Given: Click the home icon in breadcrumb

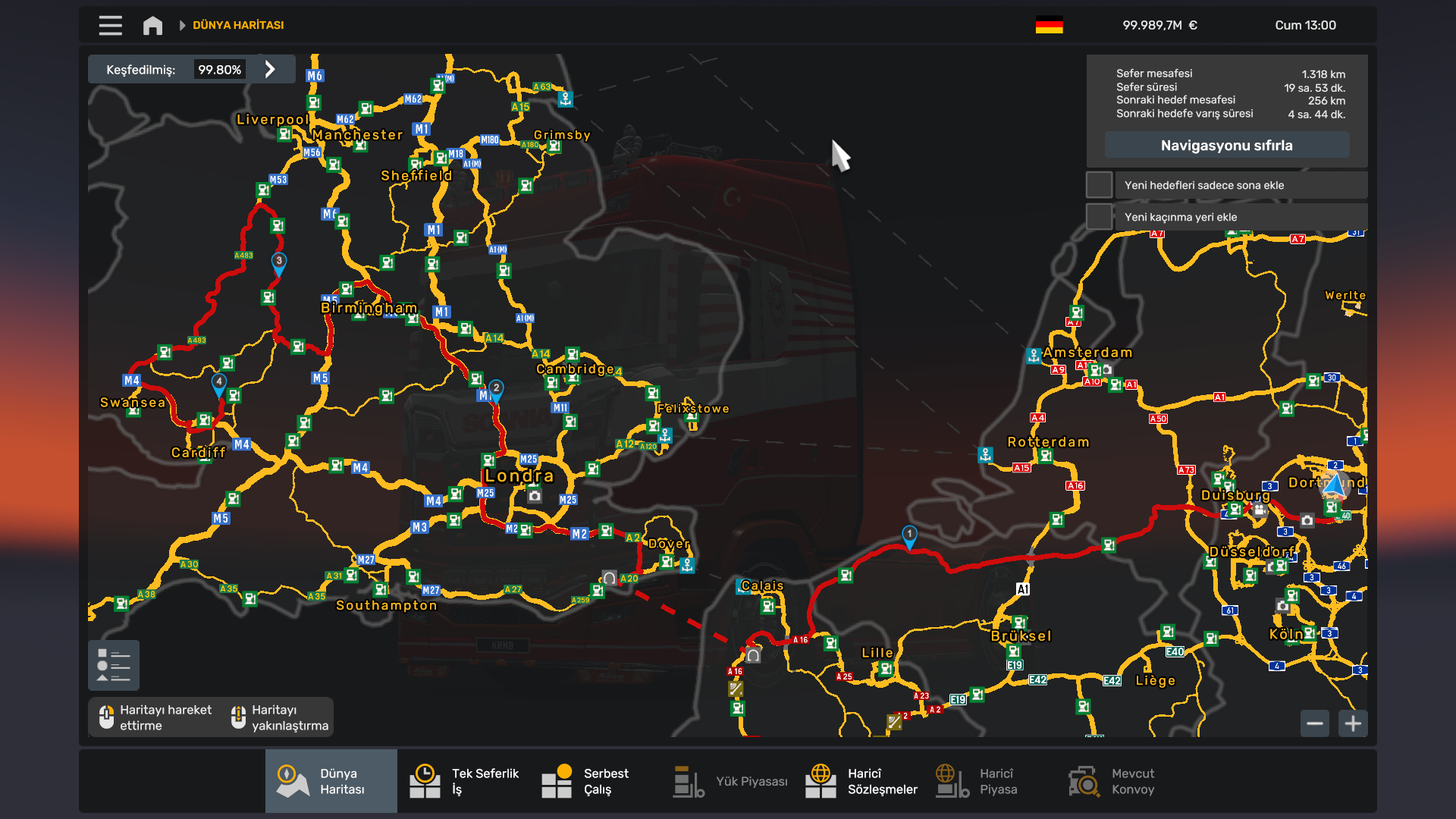Looking at the screenshot, I should pos(152,25).
